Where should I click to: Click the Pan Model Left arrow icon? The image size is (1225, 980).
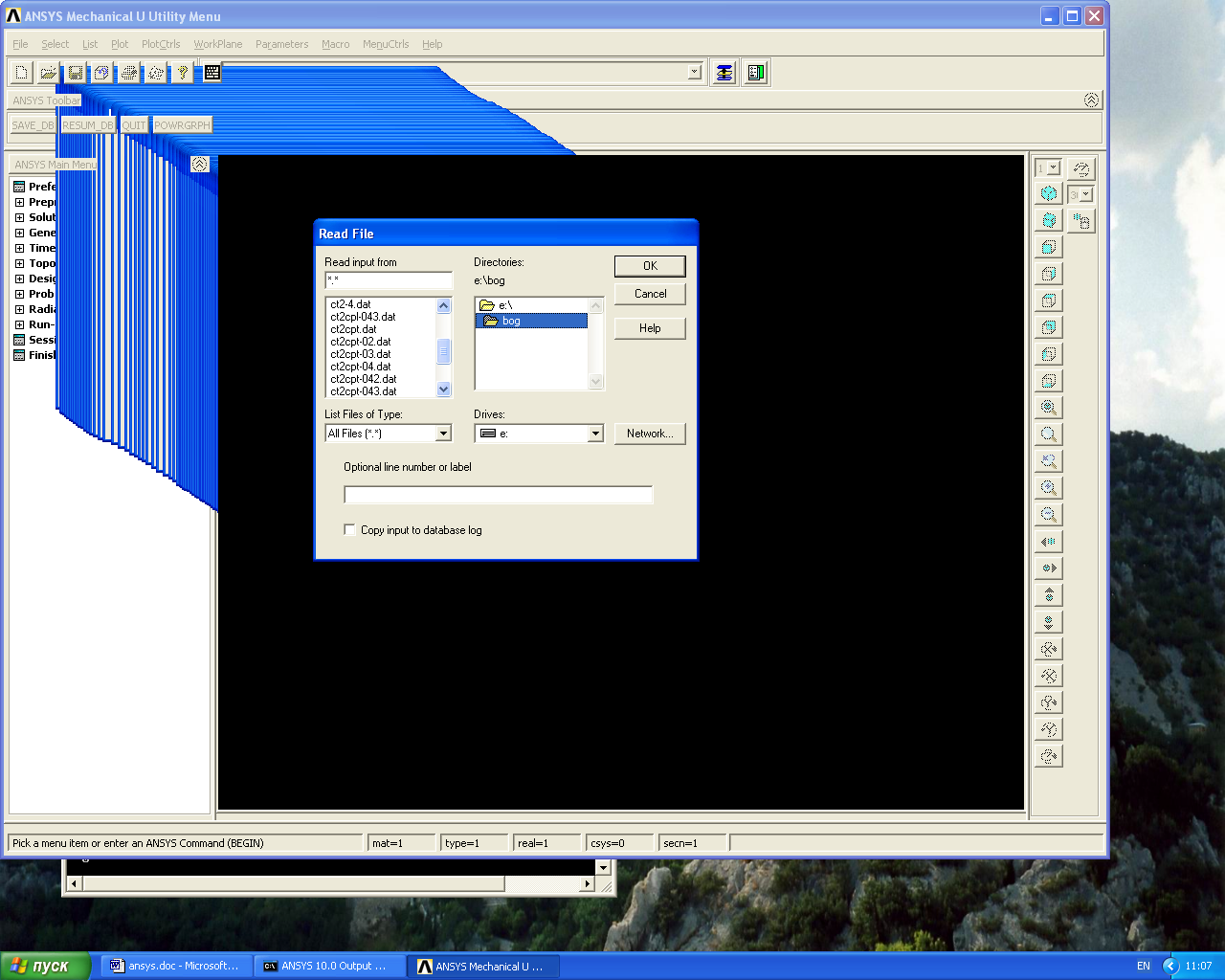pyautogui.click(x=1049, y=542)
